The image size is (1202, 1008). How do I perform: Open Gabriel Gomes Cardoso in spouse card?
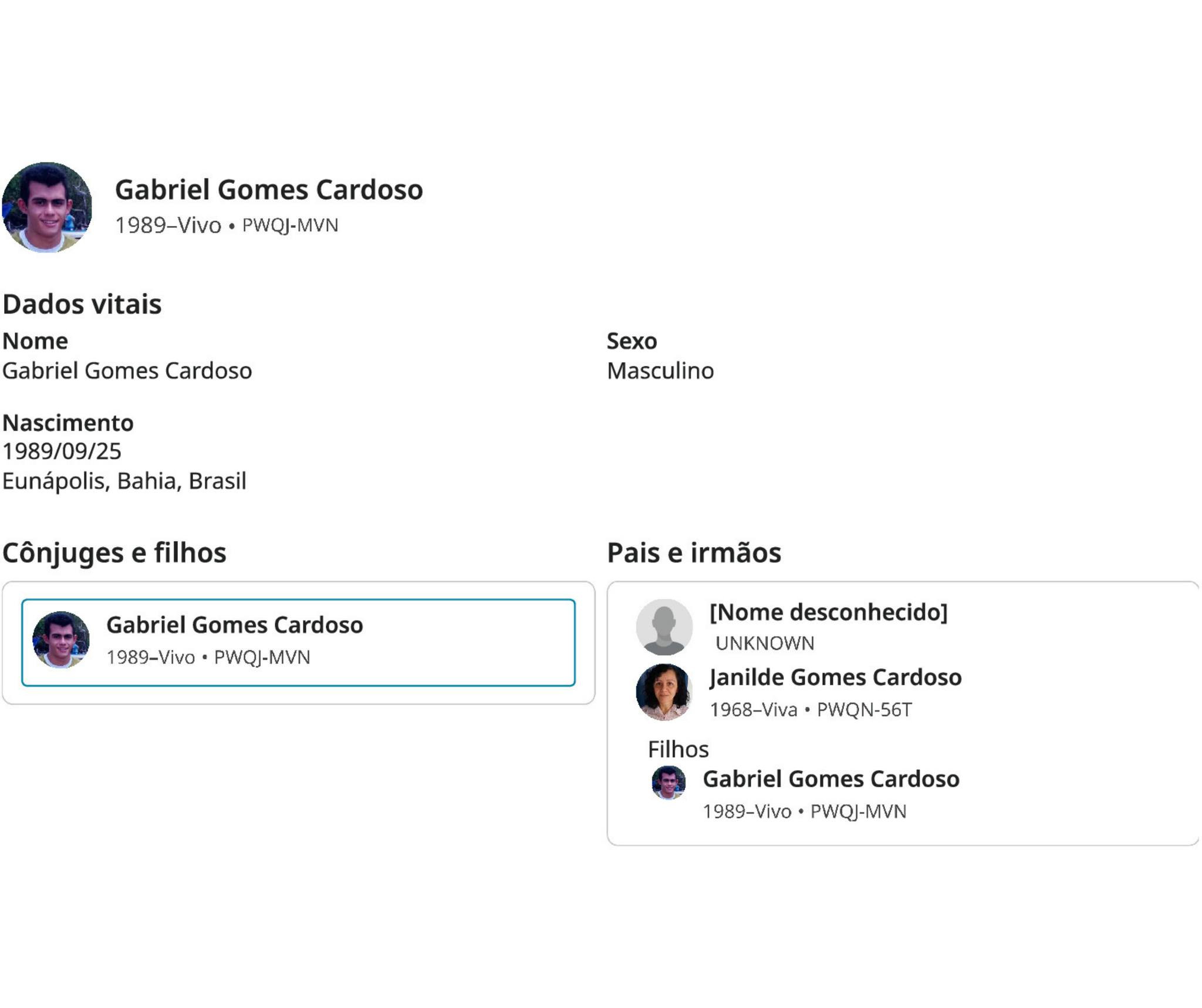(x=234, y=625)
